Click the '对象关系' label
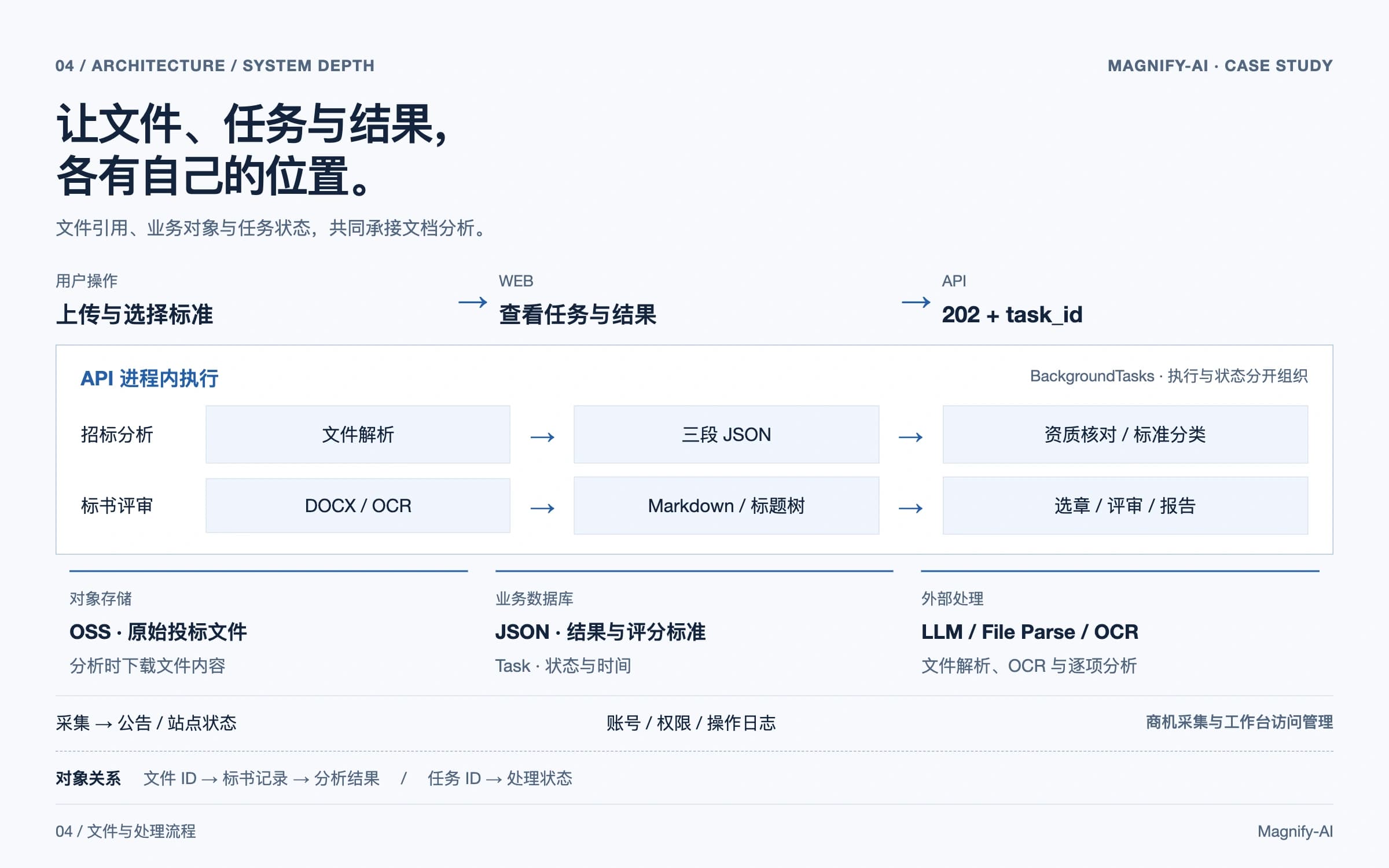Image resolution: width=1389 pixels, height=868 pixels. [x=88, y=778]
